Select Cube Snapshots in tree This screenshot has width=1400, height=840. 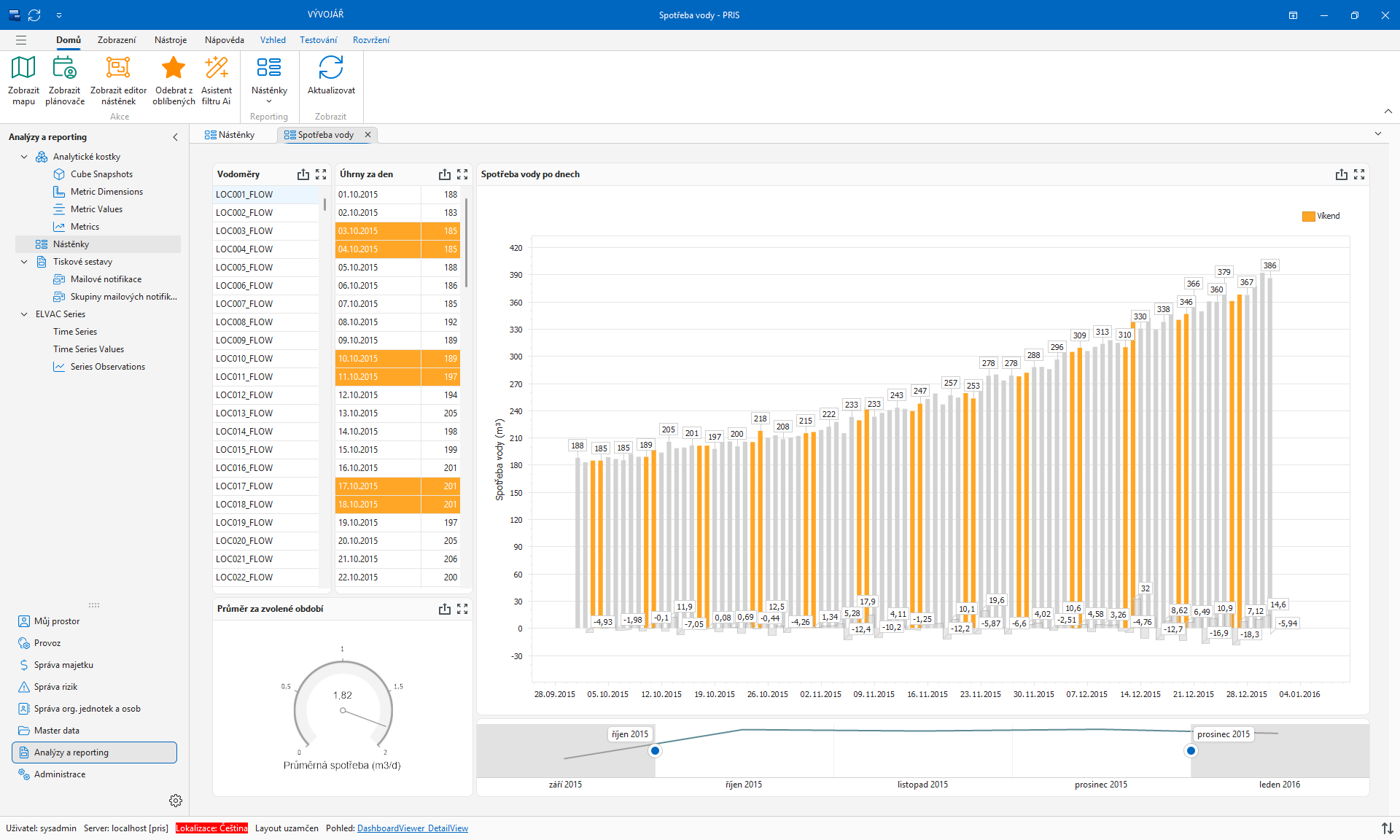tap(101, 174)
